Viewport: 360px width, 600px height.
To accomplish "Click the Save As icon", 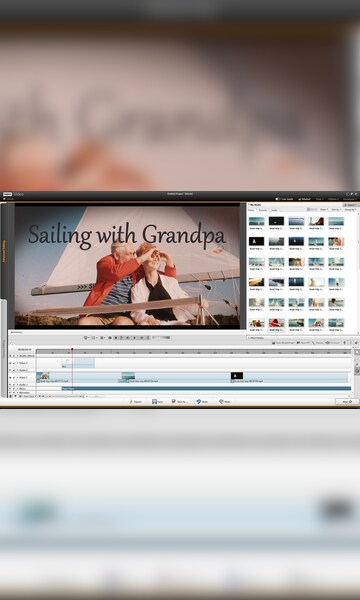I will point(174,402).
